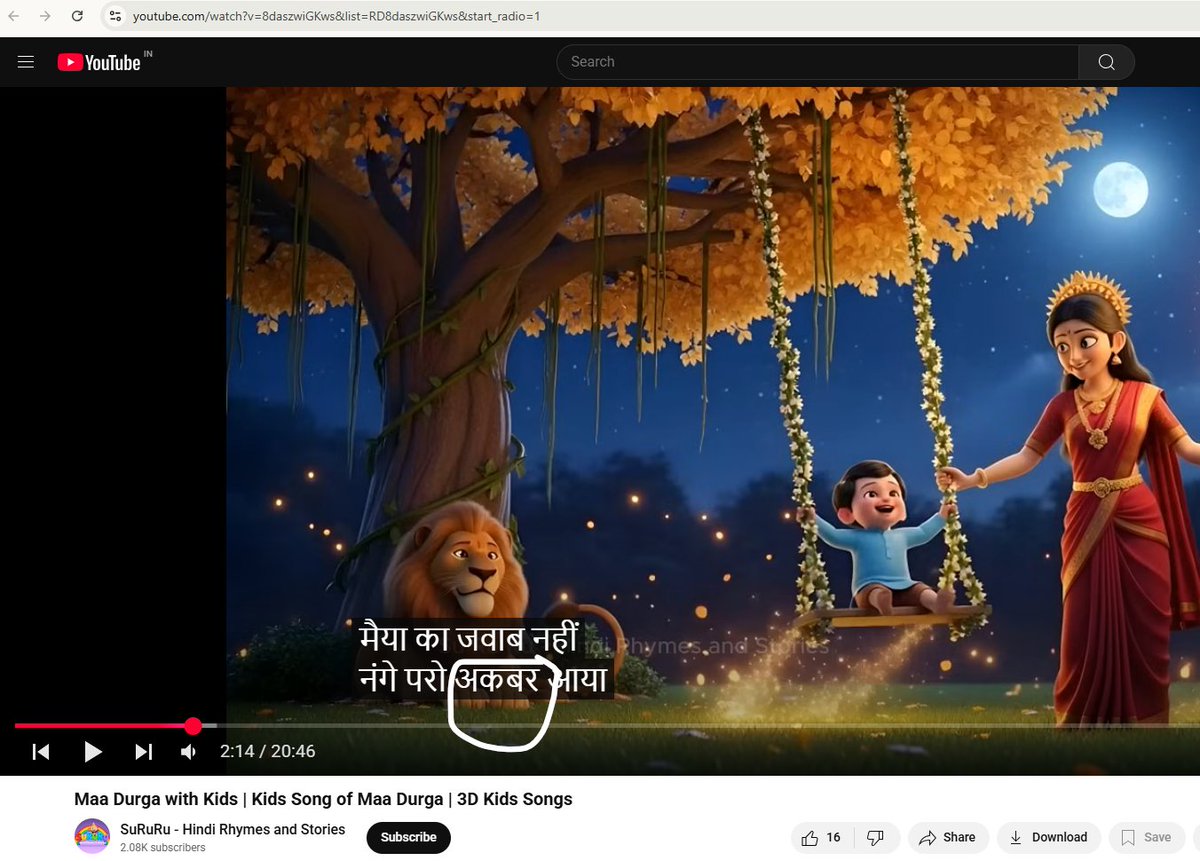Go back using browser back arrow
Image resolution: width=1200 pixels, height=861 pixels.
tap(13, 16)
